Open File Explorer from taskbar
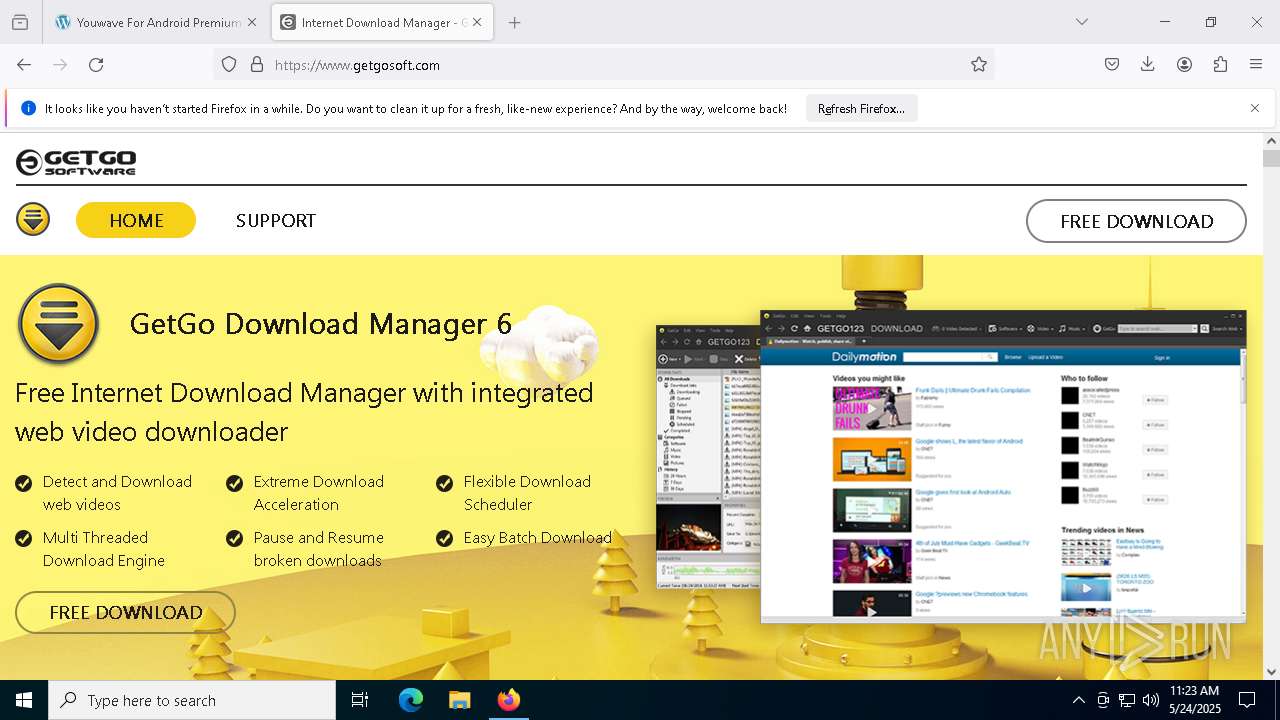Image resolution: width=1280 pixels, height=720 pixels. (x=459, y=700)
